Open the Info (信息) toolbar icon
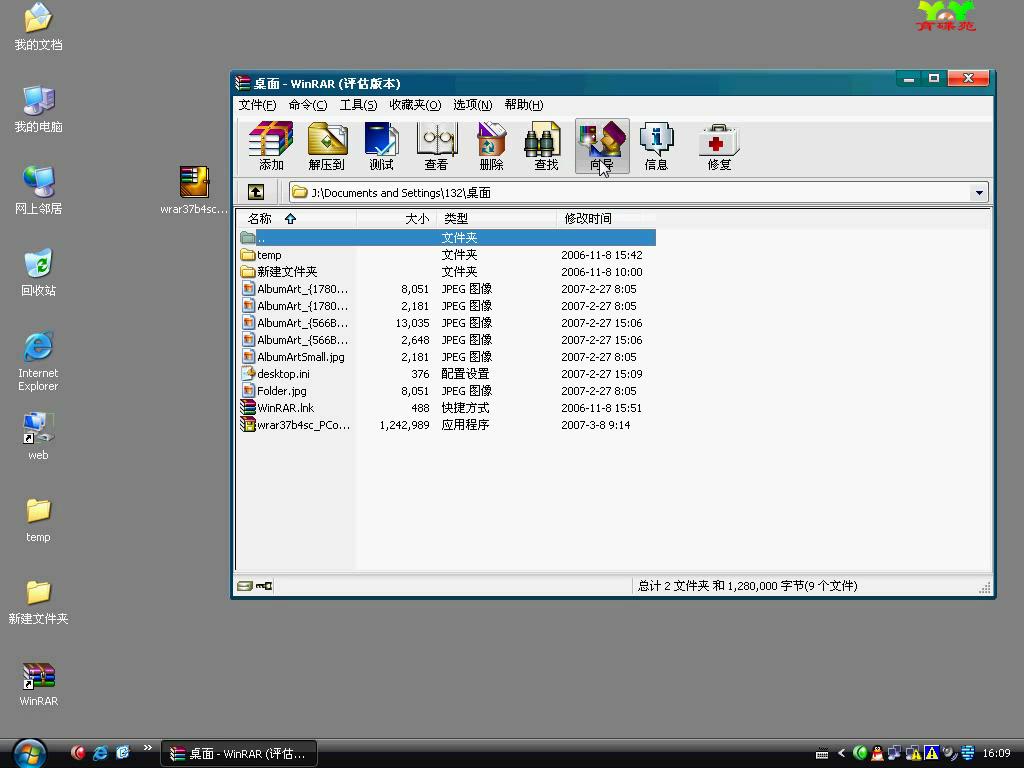The image size is (1024, 768). click(x=656, y=146)
